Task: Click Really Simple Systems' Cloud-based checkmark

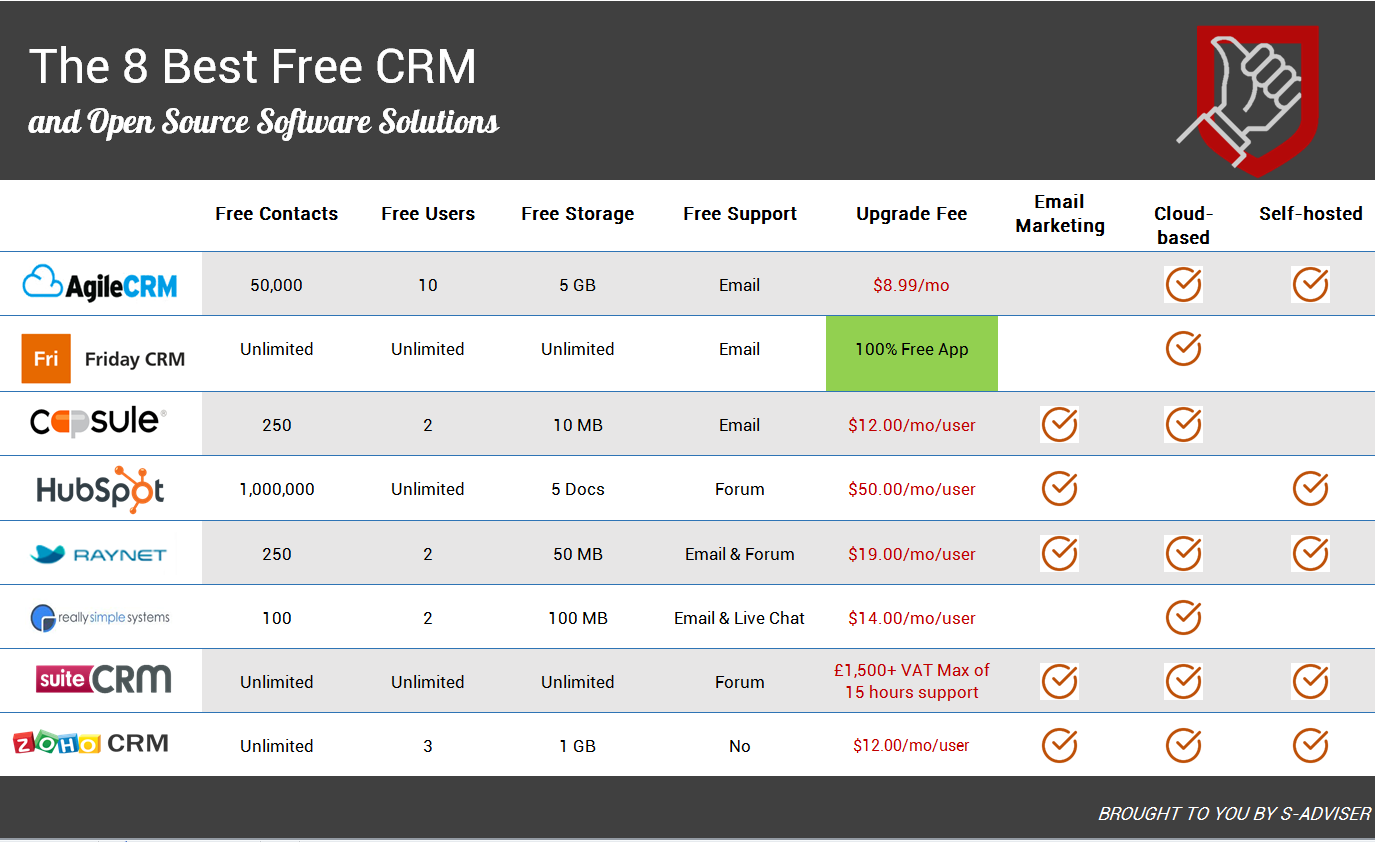Action: (1183, 617)
